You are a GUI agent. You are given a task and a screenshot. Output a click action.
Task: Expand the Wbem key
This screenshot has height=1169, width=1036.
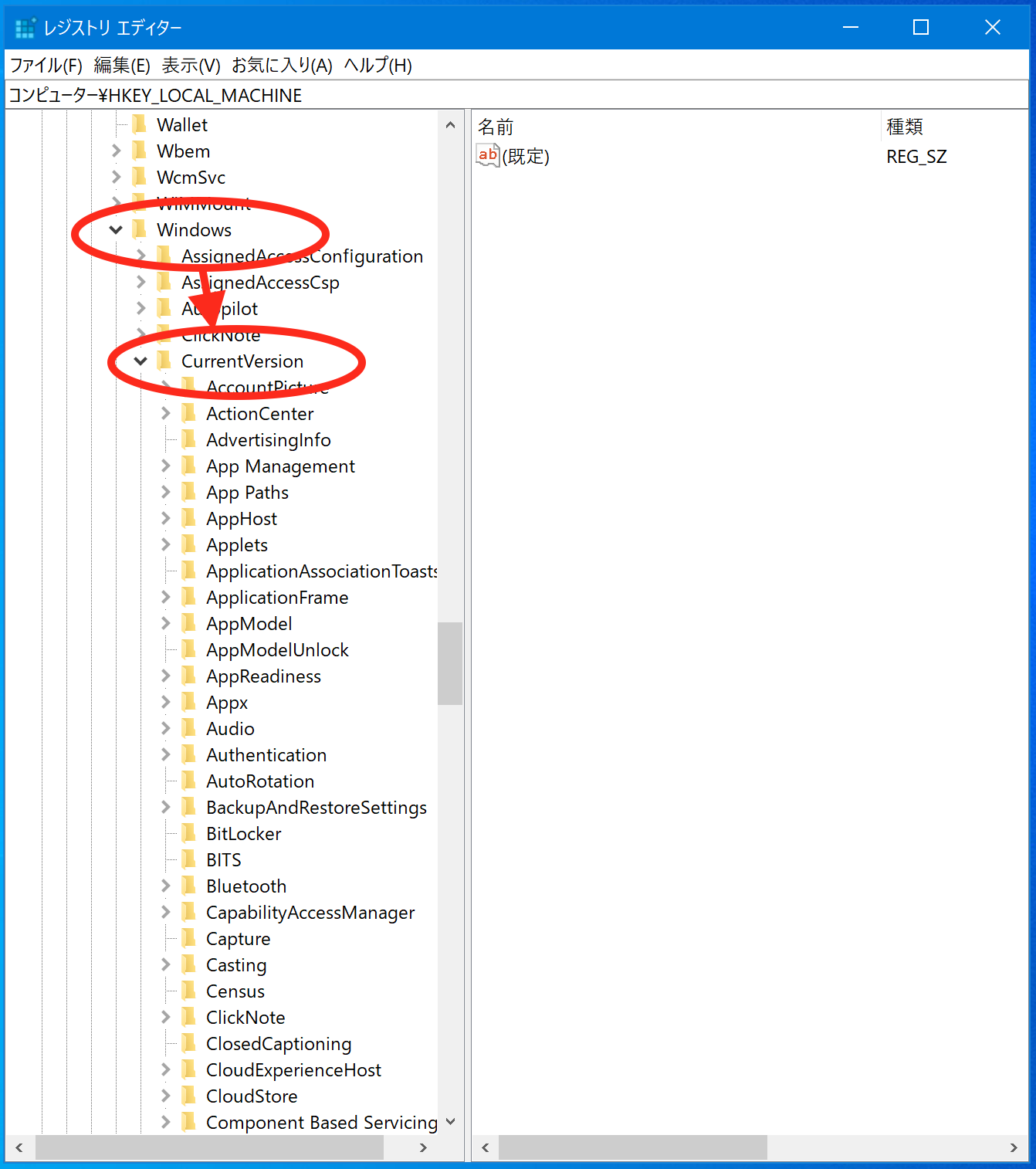pos(116,151)
